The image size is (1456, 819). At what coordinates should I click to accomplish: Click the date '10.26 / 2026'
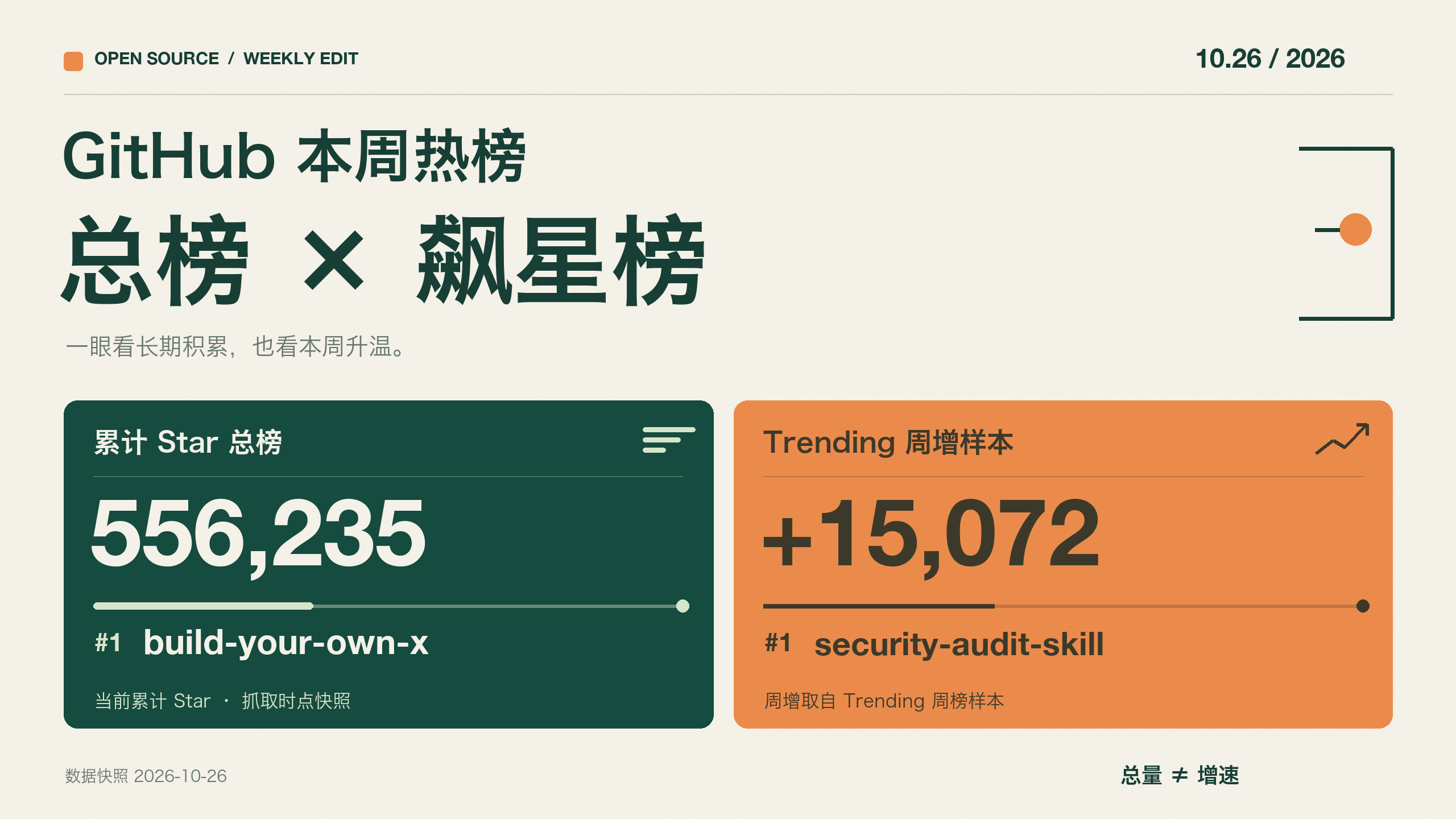tap(1270, 59)
